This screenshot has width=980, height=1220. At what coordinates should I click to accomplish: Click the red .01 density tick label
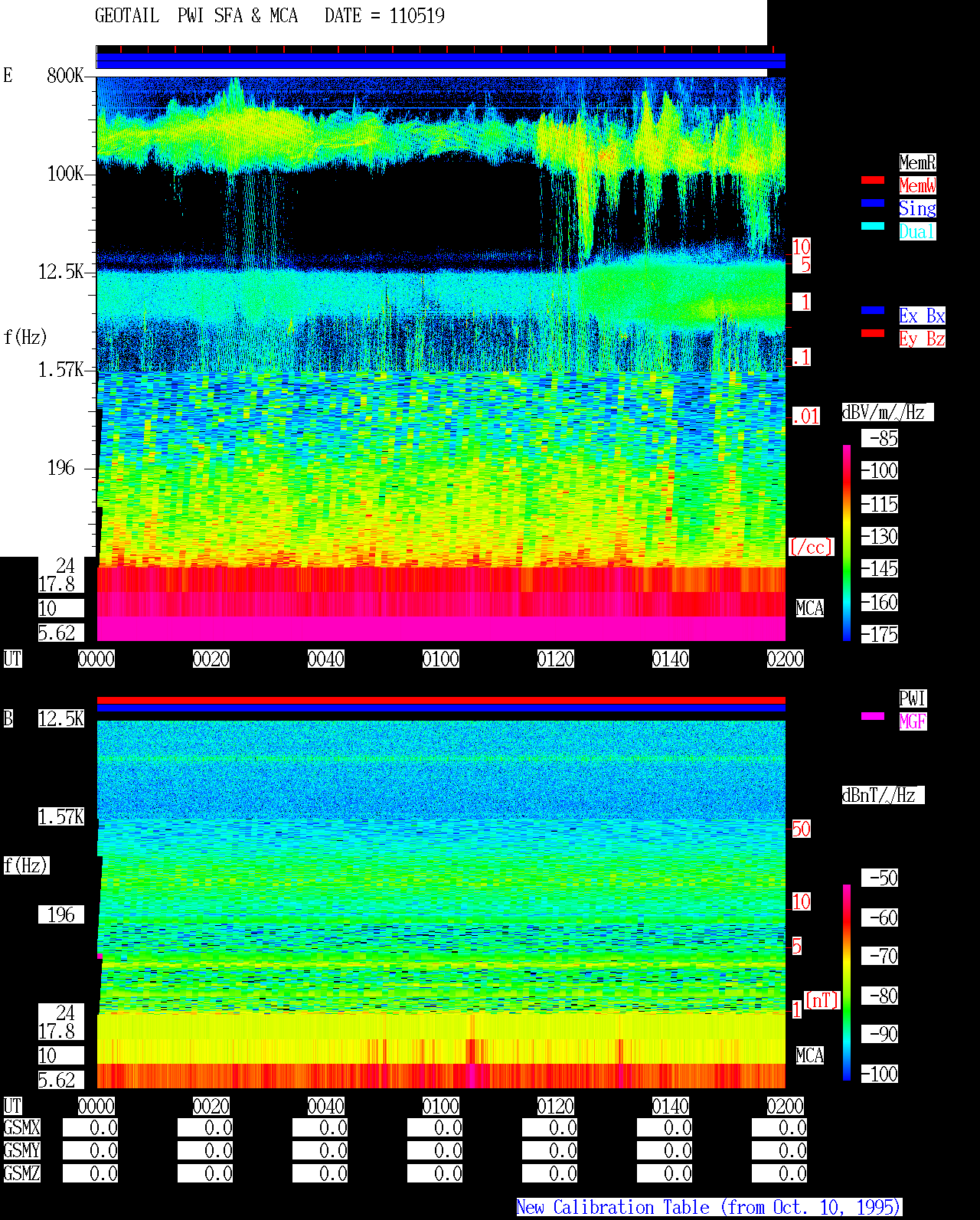tap(806, 417)
